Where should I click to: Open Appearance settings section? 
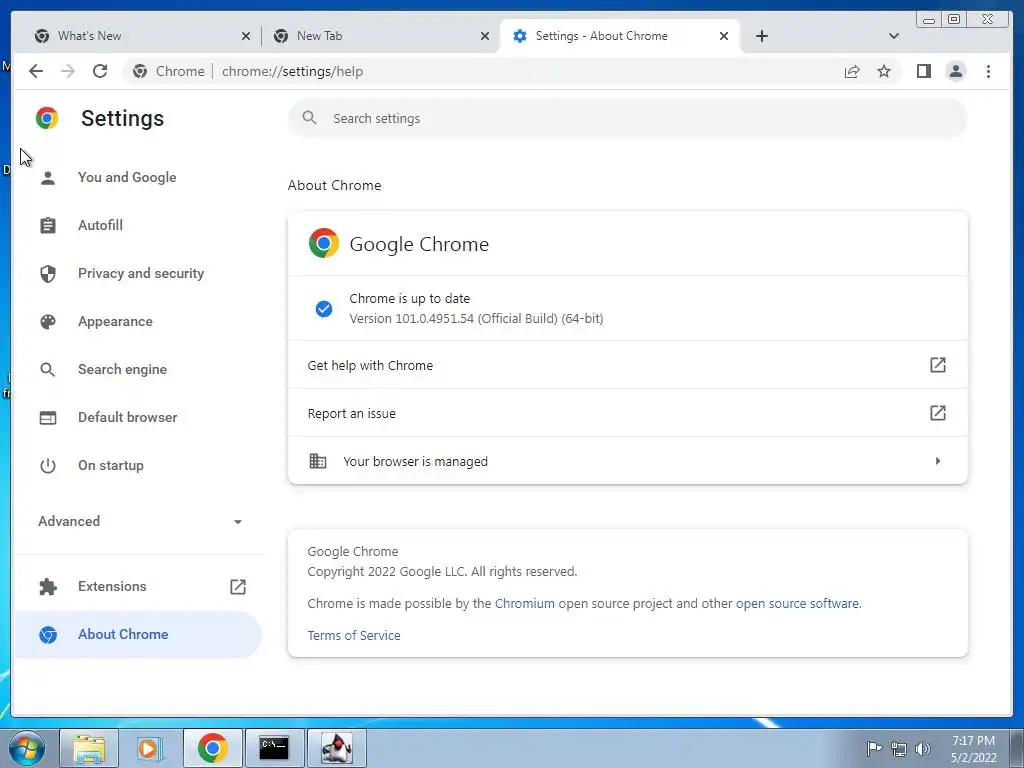[138, 321]
